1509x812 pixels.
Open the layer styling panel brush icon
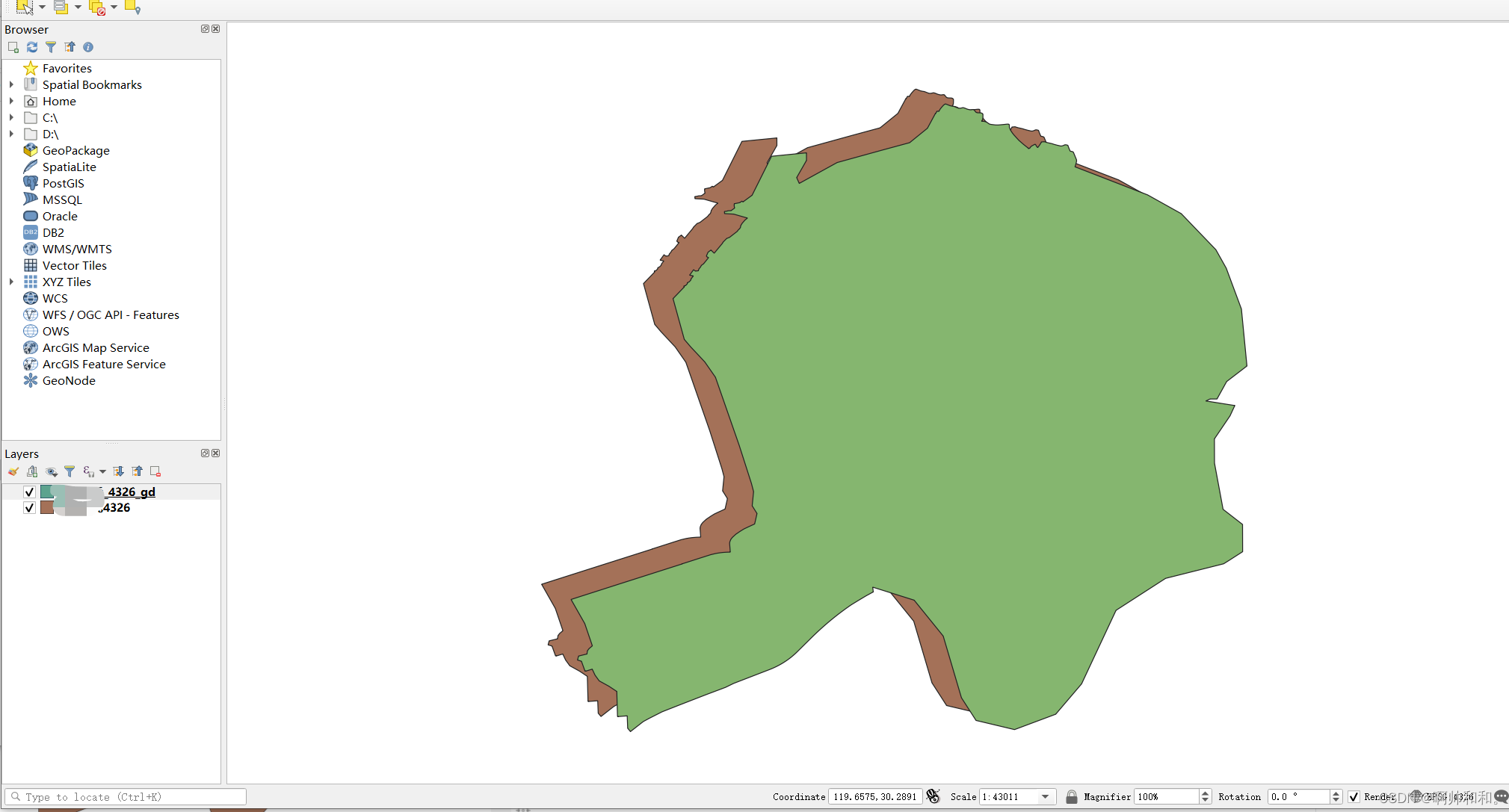pyautogui.click(x=13, y=471)
